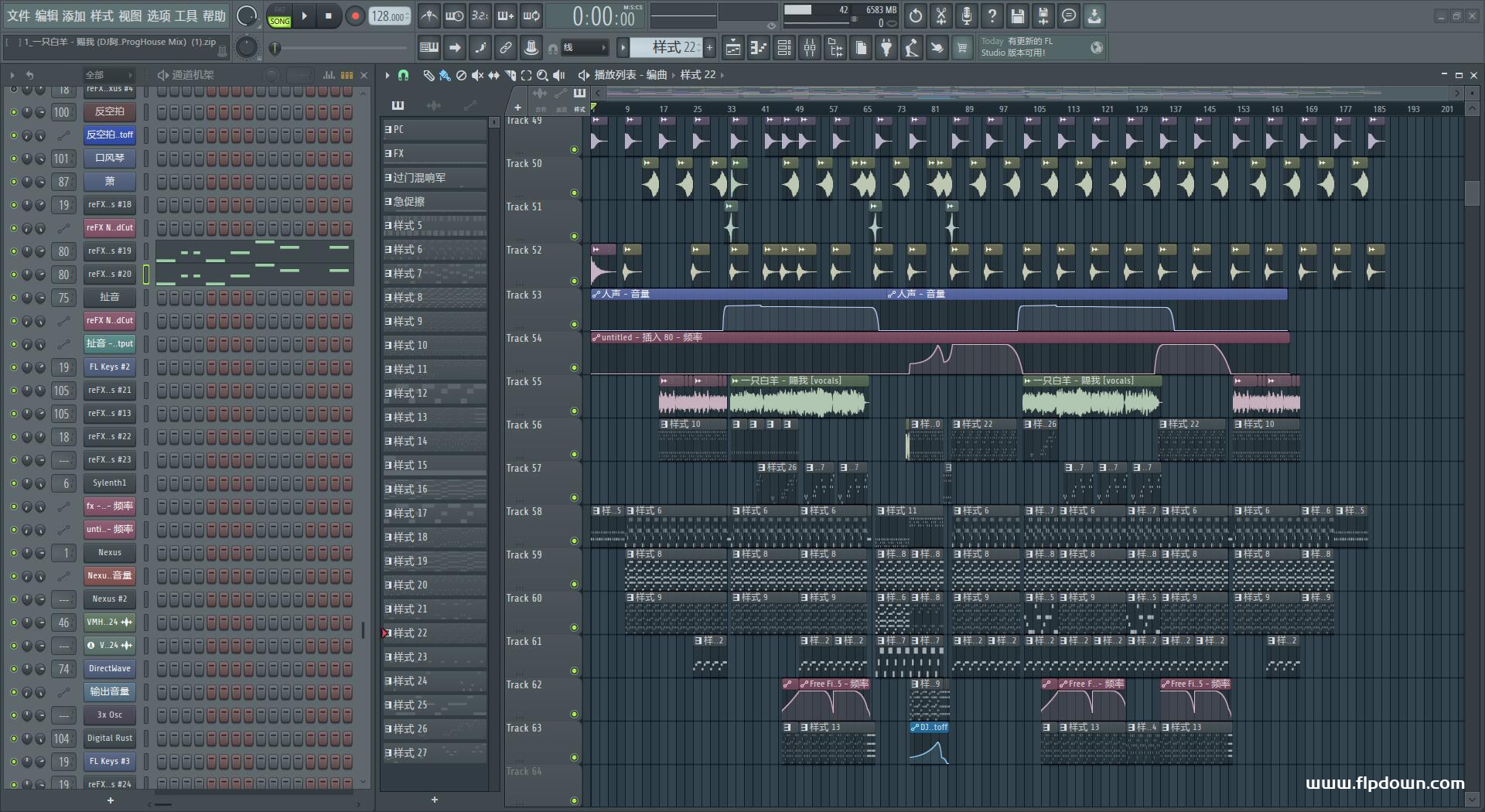Select the playlist paint brush tool

[444, 75]
